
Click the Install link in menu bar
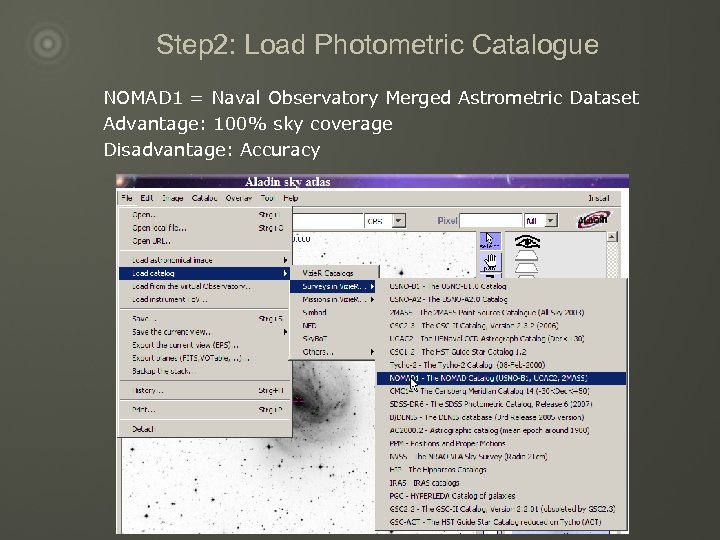pyautogui.click(x=599, y=198)
